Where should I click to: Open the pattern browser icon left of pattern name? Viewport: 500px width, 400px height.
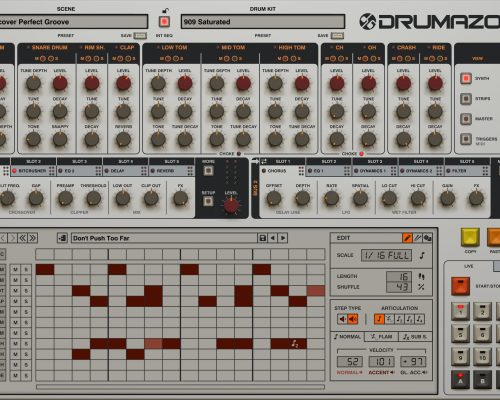(x=62, y=238)
